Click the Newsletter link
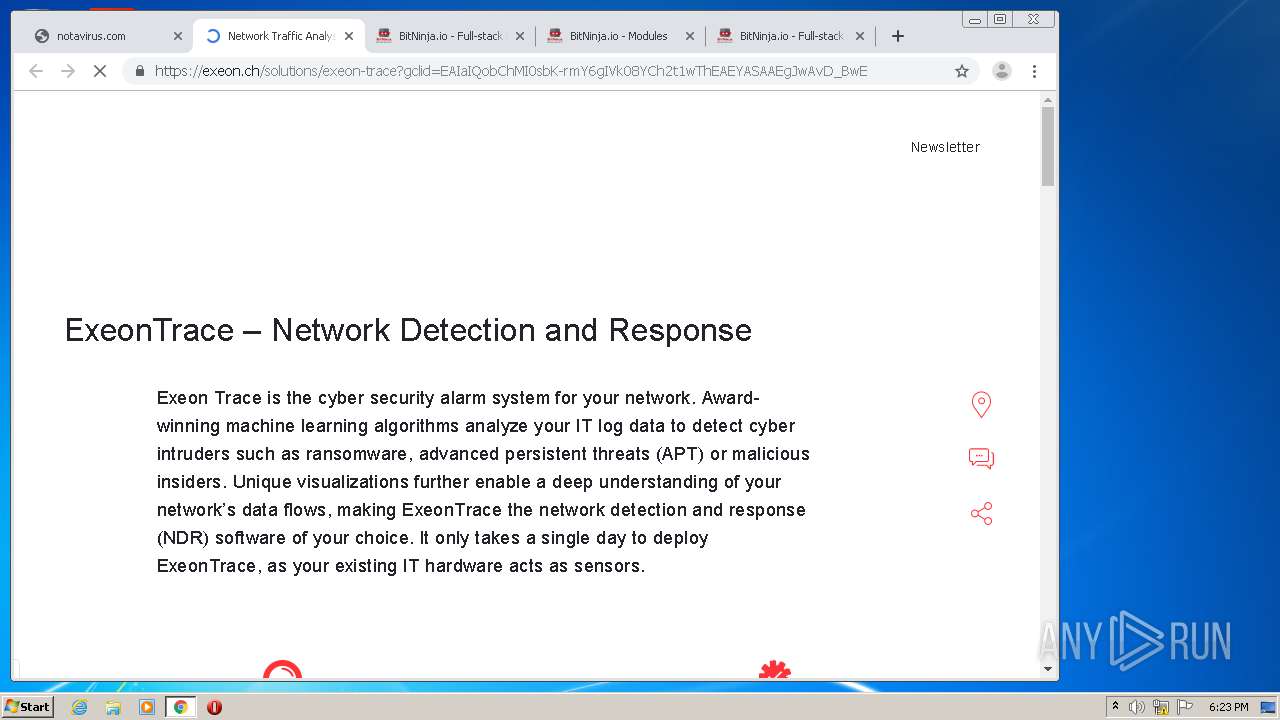This screenshot has width=1280, height=720. [945, 147]
